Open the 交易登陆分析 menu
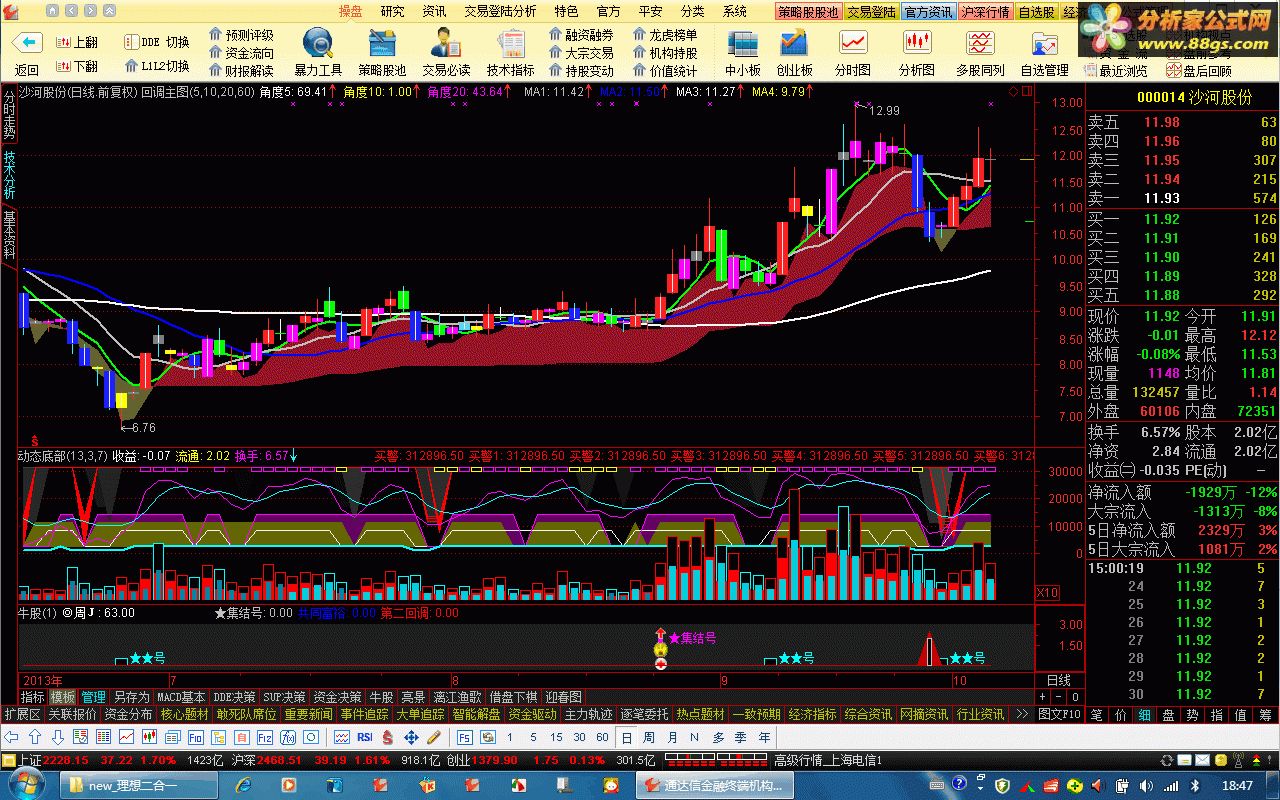This screenshot has height=800, width=1280. tap(500, 11)
